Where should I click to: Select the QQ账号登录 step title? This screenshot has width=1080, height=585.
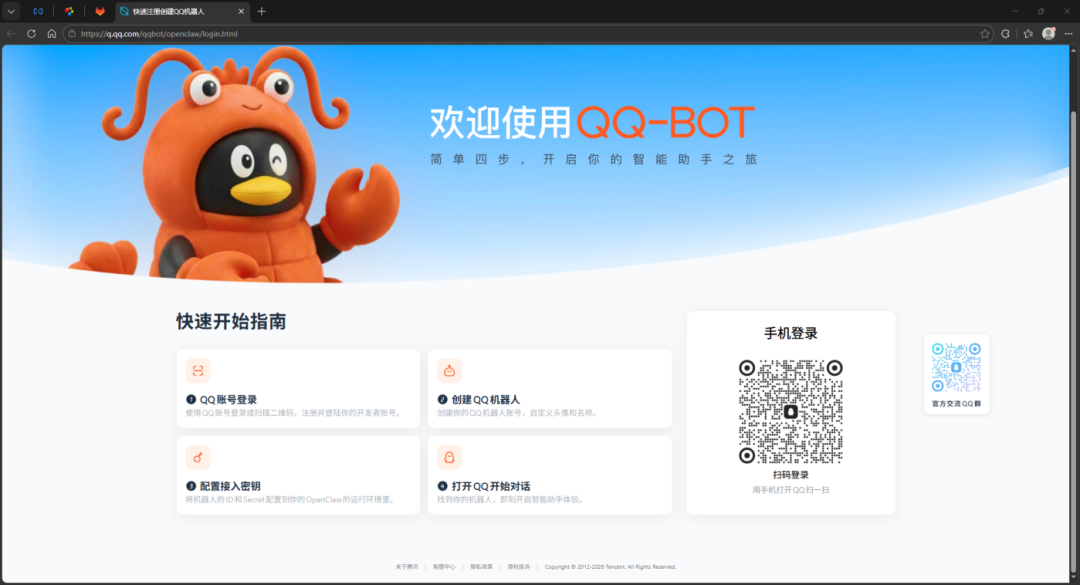tap(228, 400)
